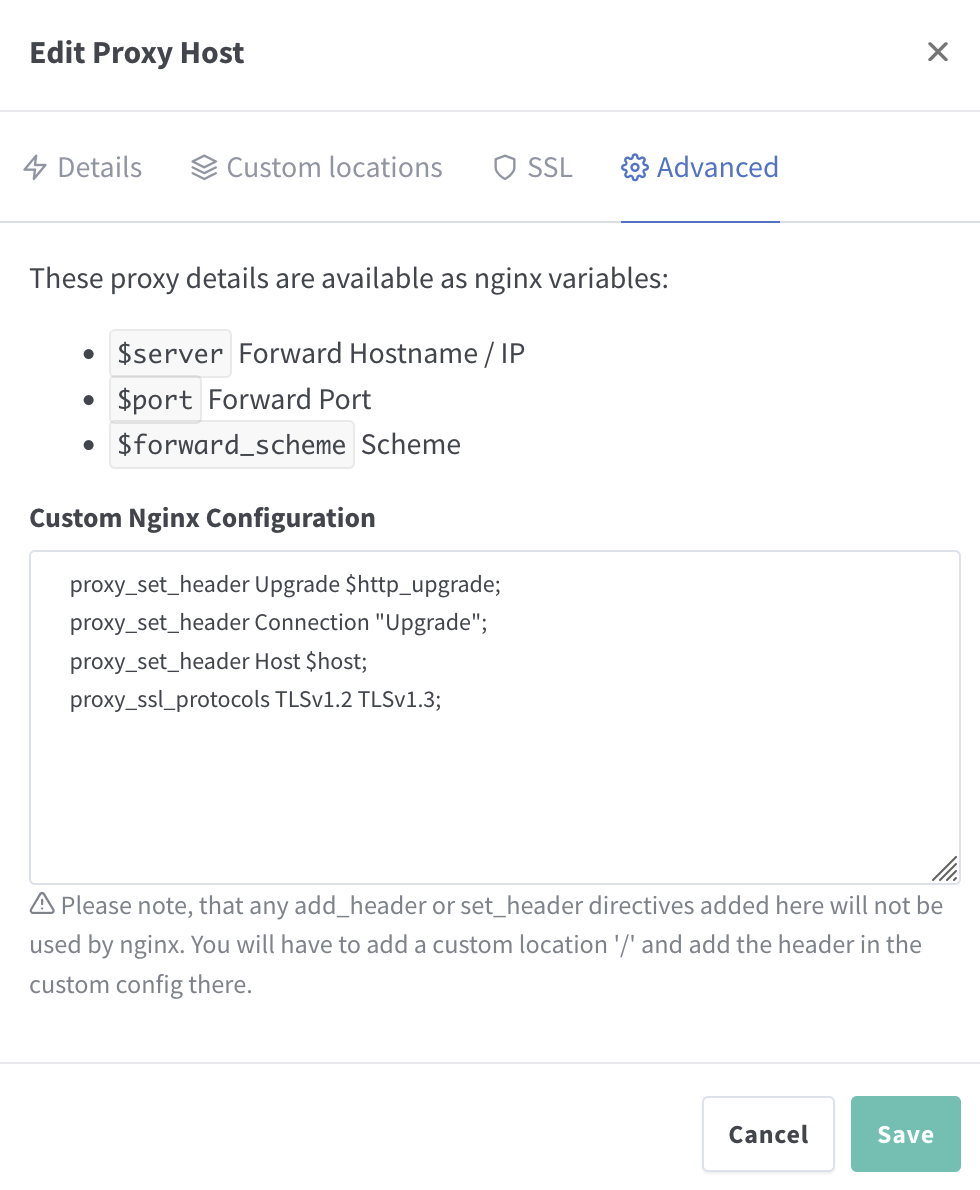Open the Custom locations tab

[334, 167]
